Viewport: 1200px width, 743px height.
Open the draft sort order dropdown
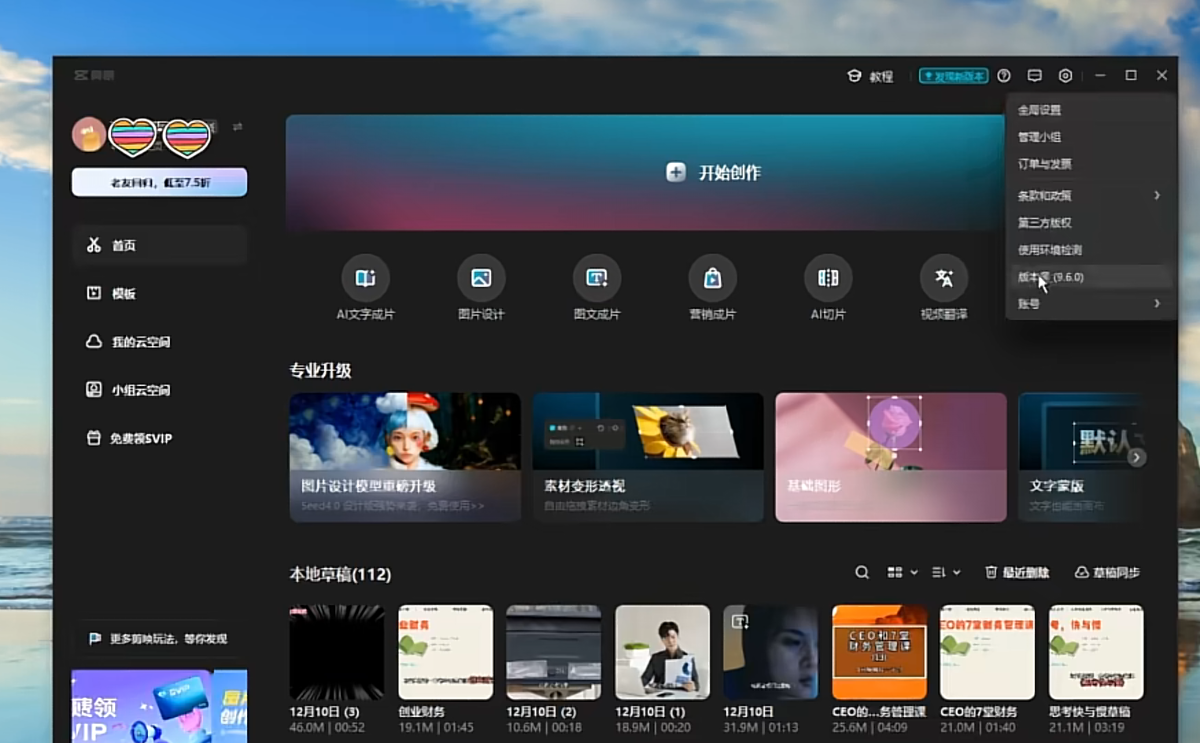pyautogui.click(x=946, y=573)
